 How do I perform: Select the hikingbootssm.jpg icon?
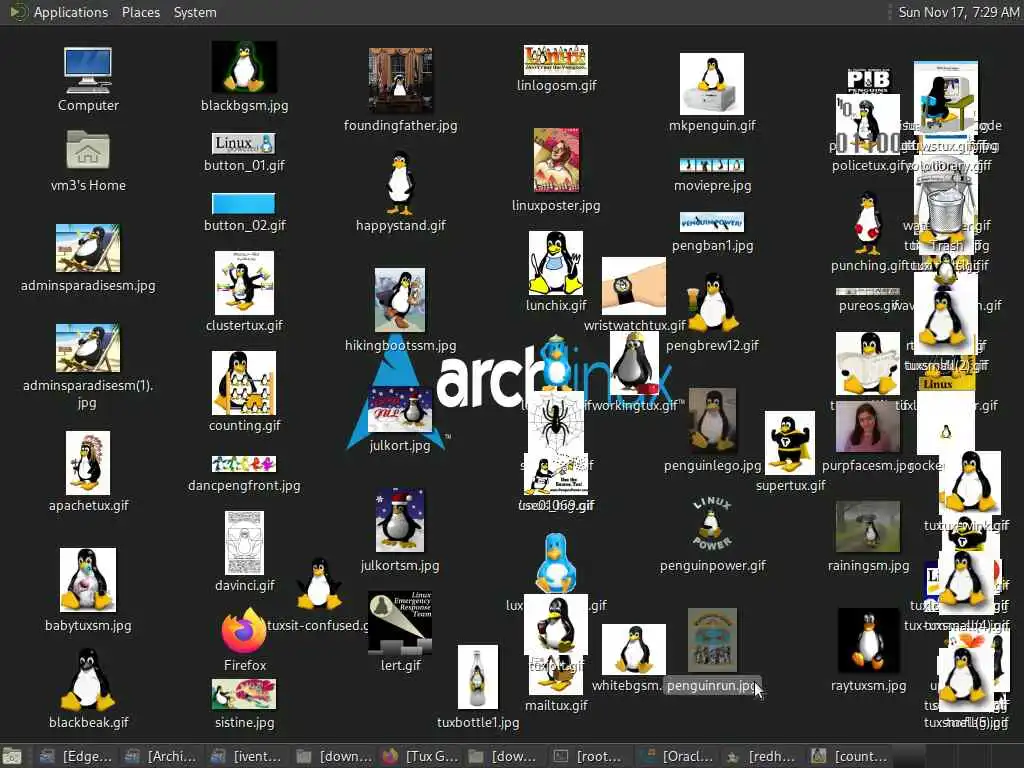tap(400, 300)
